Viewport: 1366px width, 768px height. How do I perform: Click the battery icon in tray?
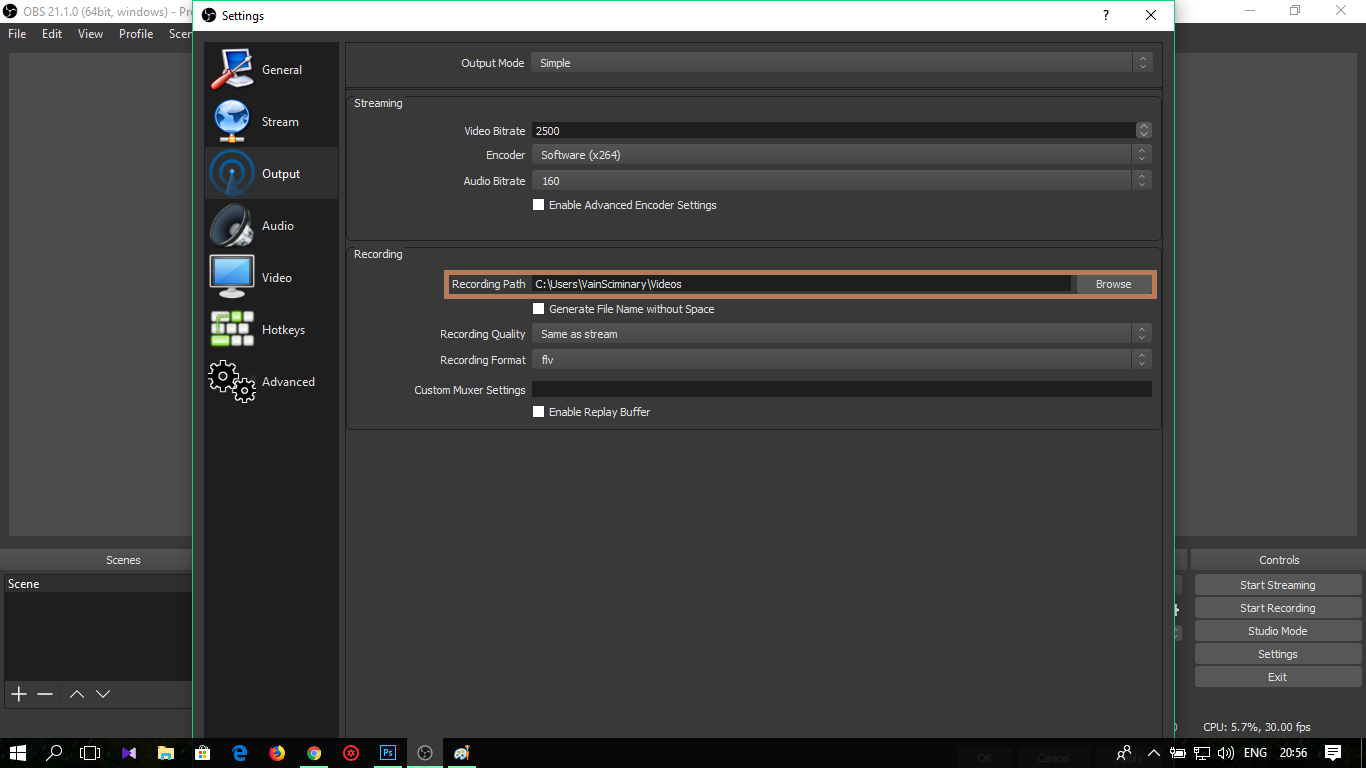point(1178,753)
